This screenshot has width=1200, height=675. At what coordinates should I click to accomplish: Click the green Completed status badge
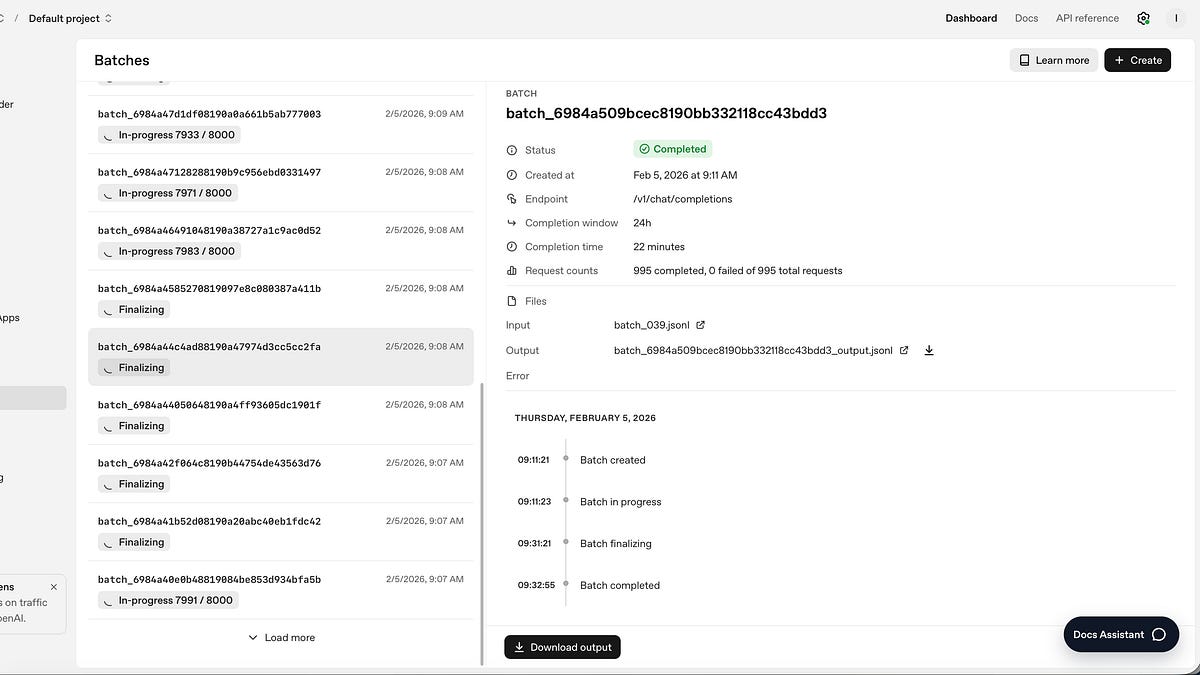[x=672, y=149]
